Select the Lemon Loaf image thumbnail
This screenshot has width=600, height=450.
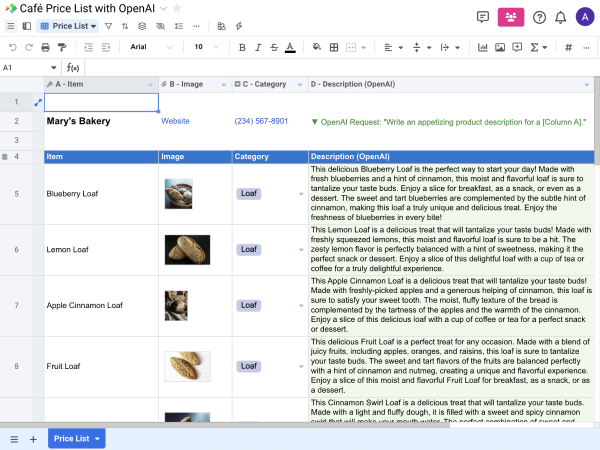pos(188,249)
